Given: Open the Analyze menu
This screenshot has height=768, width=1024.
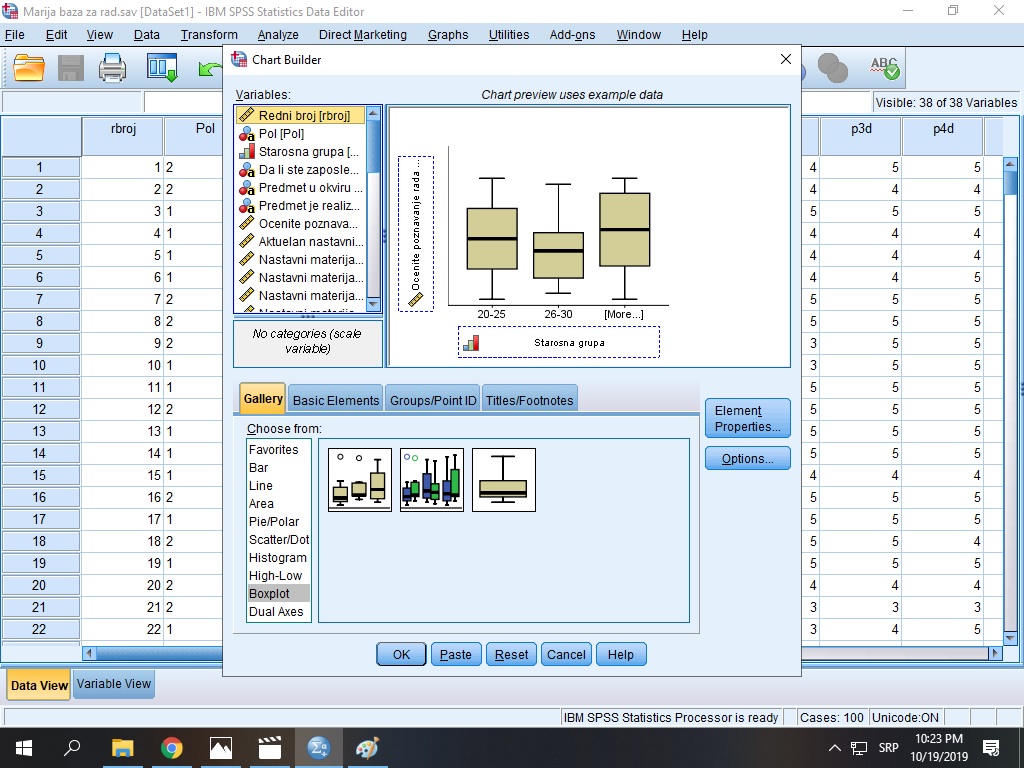Looking at the screenshot, I should coord(278,34).
